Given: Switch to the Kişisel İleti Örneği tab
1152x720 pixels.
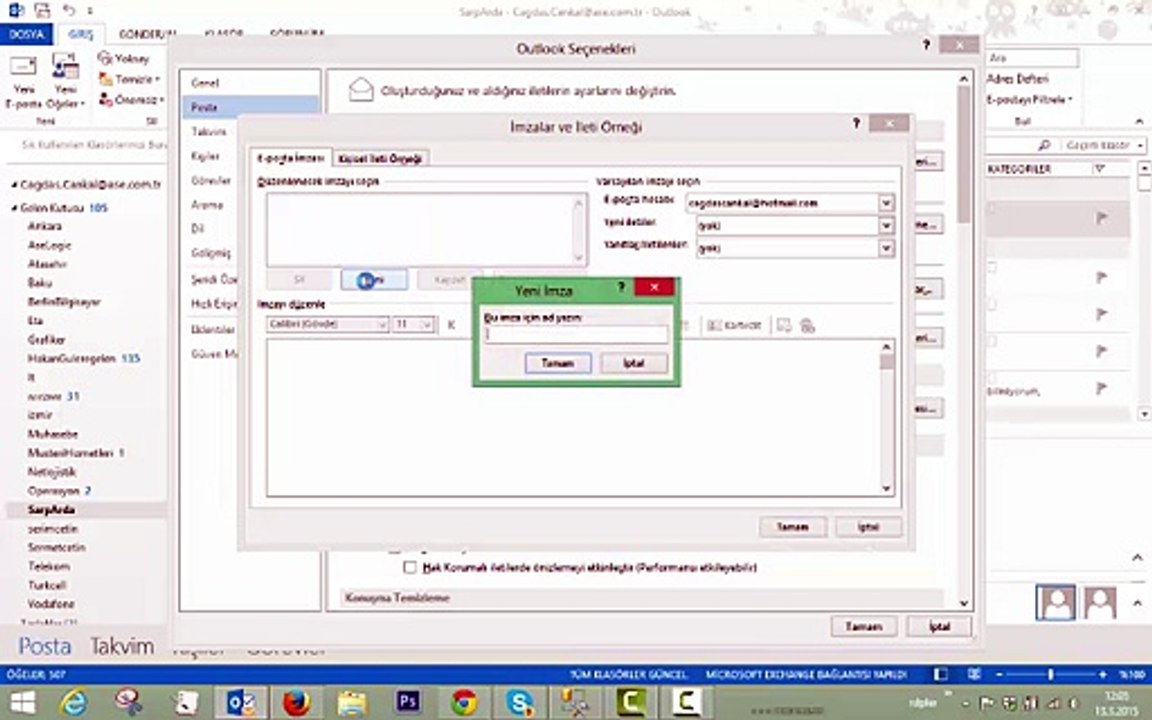Looking at the screenshot, I should (x=380, y=159).
